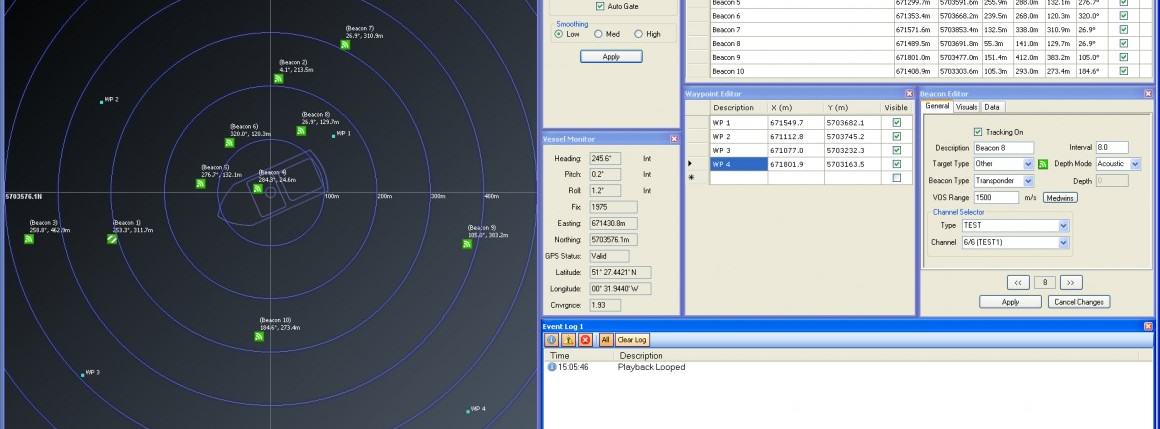
Task: Click the green target type icon in Beacon Editor
Action: tap(1043, 164)
